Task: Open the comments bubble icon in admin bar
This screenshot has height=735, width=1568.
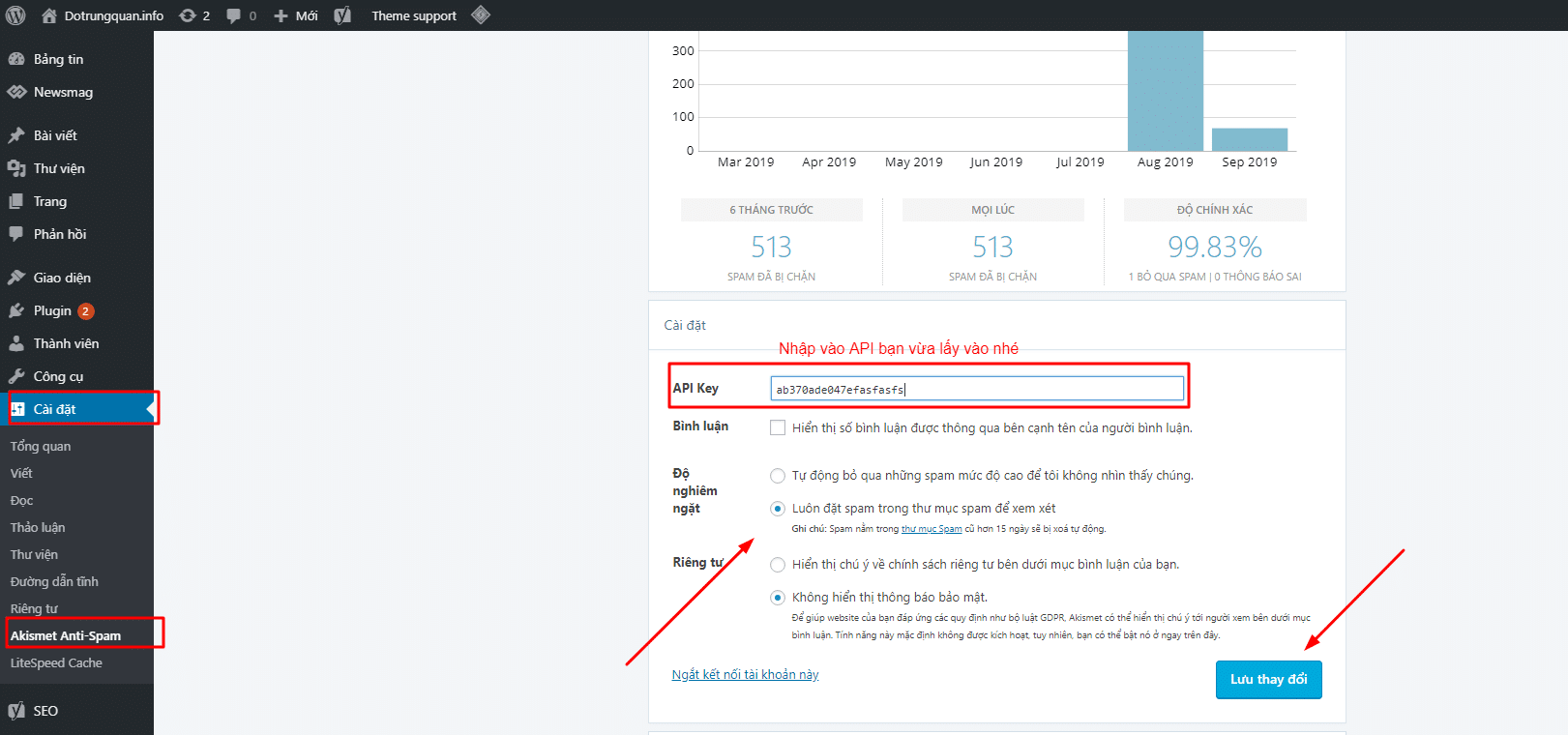Action: point(233,15)
